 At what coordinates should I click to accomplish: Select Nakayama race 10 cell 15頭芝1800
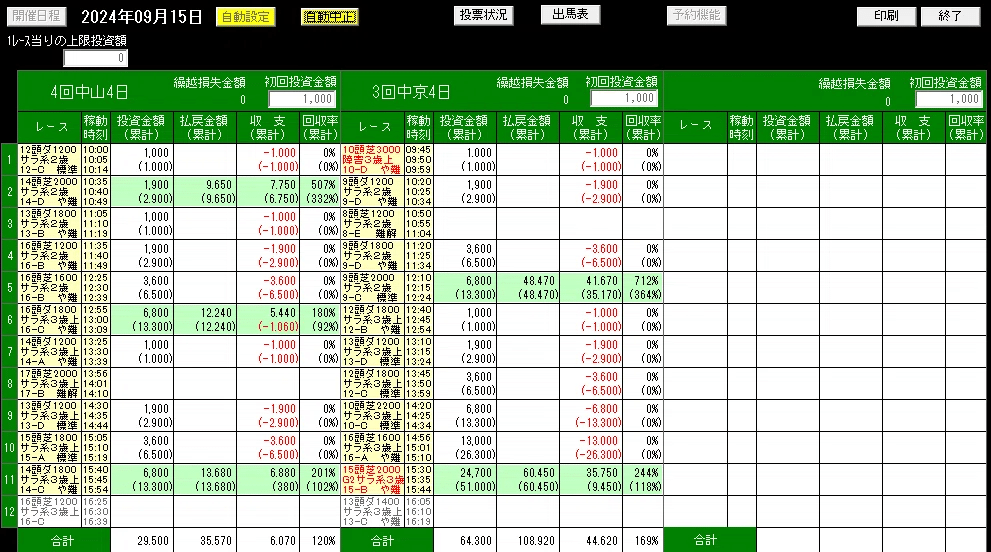[x=49, y=448]
